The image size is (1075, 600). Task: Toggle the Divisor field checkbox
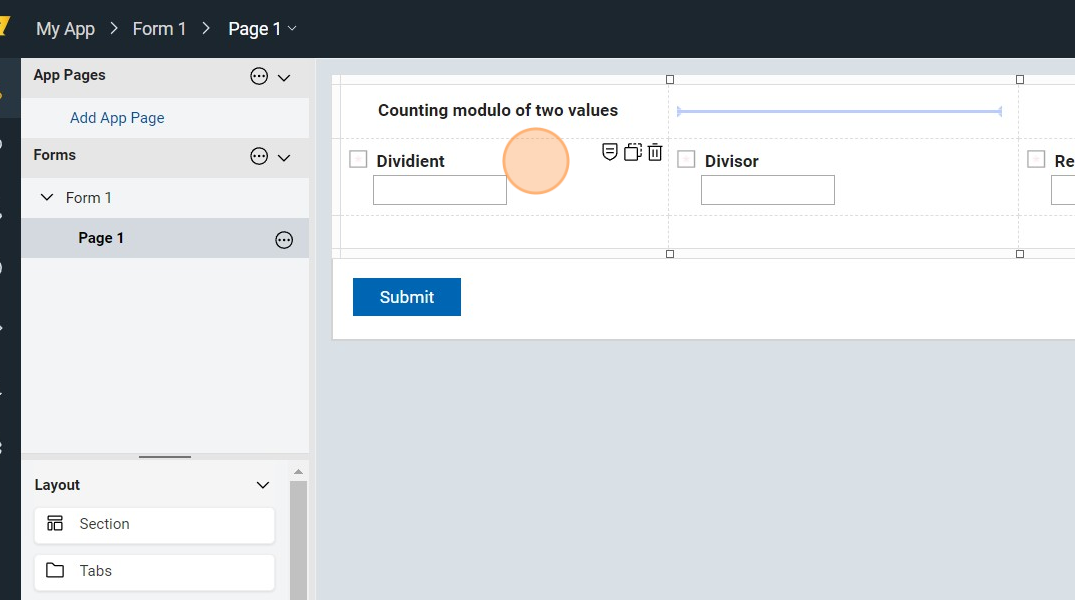(x=686, y=160)
